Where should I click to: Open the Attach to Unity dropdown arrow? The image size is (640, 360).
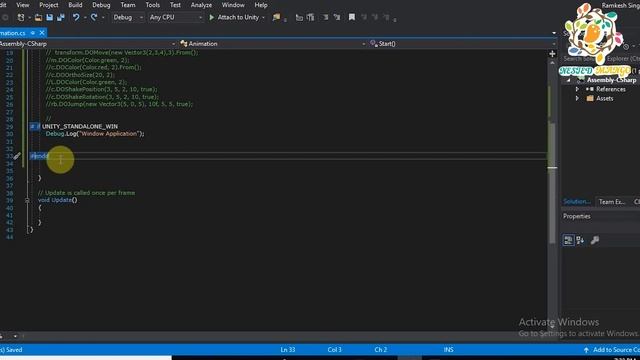pos(263,18)
